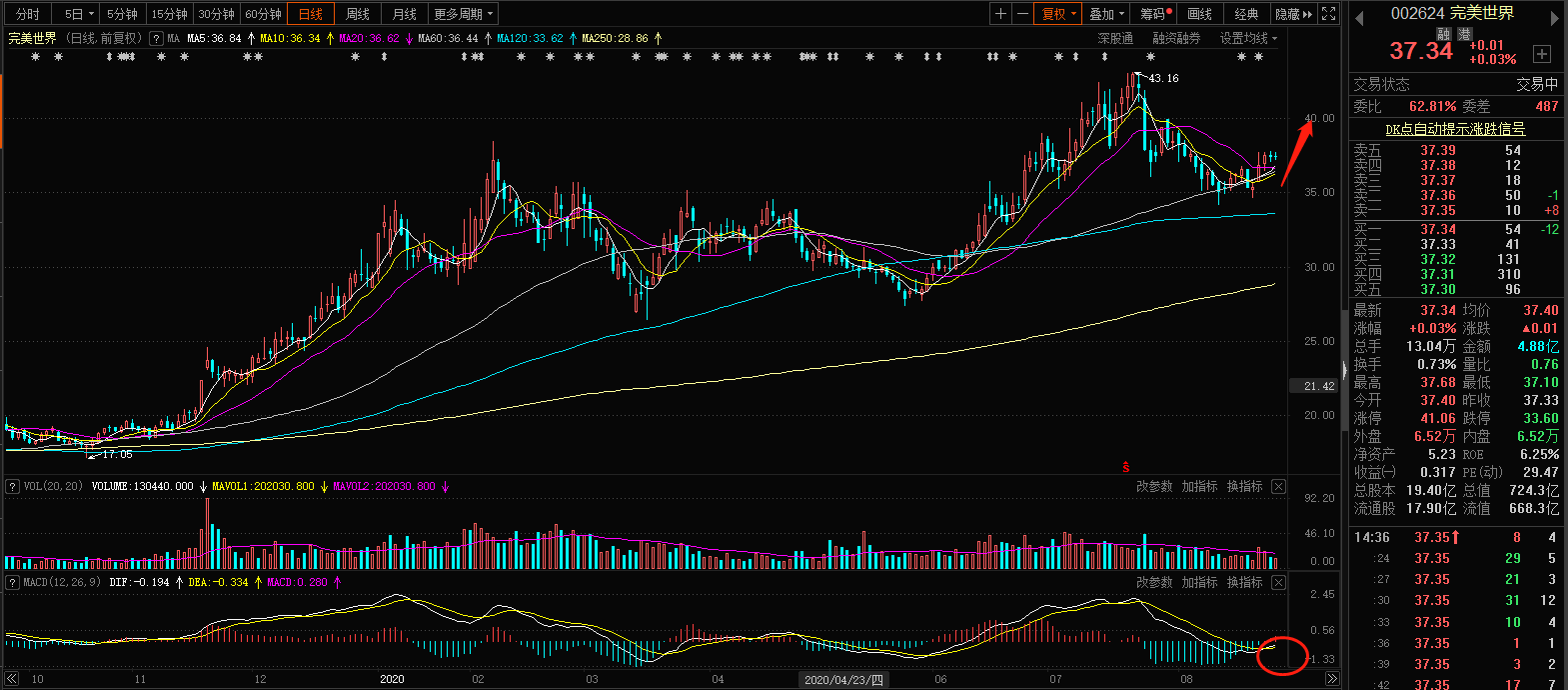This screenshot has height=690, width=1568.
Task: Switch to 周线 weekly chart
Action: click(x=358, y=14)
